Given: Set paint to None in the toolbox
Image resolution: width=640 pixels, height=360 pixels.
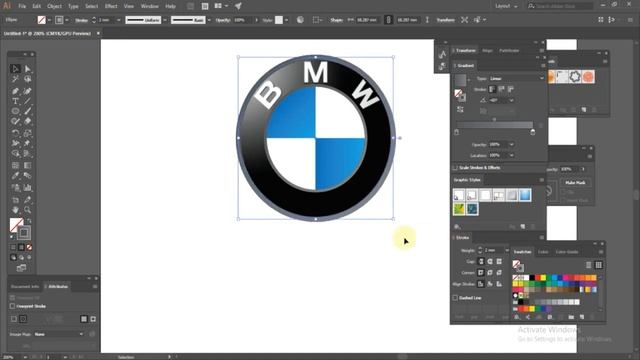Looking at the screenshot, I should pos(29,247).
